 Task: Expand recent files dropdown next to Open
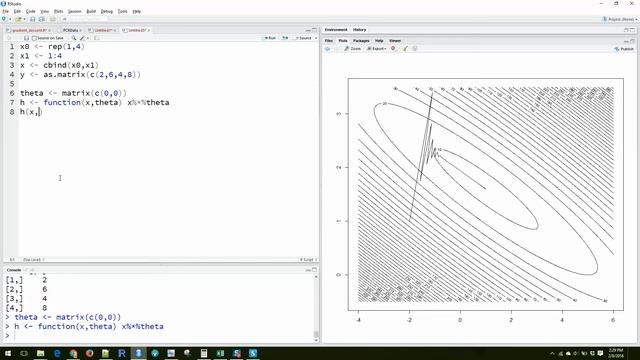tap(24, 19)
